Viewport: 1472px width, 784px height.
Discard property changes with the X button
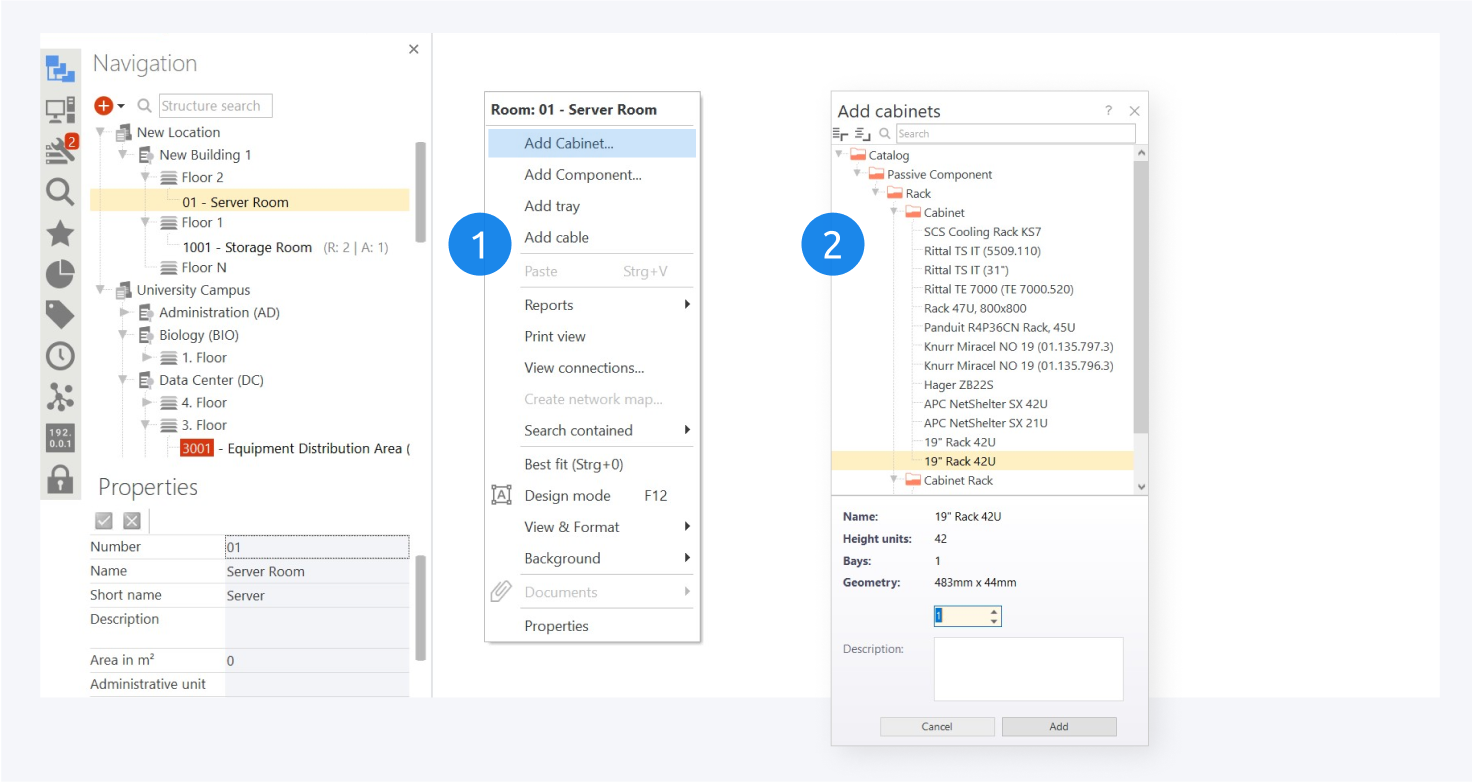(x=131, y=520)
